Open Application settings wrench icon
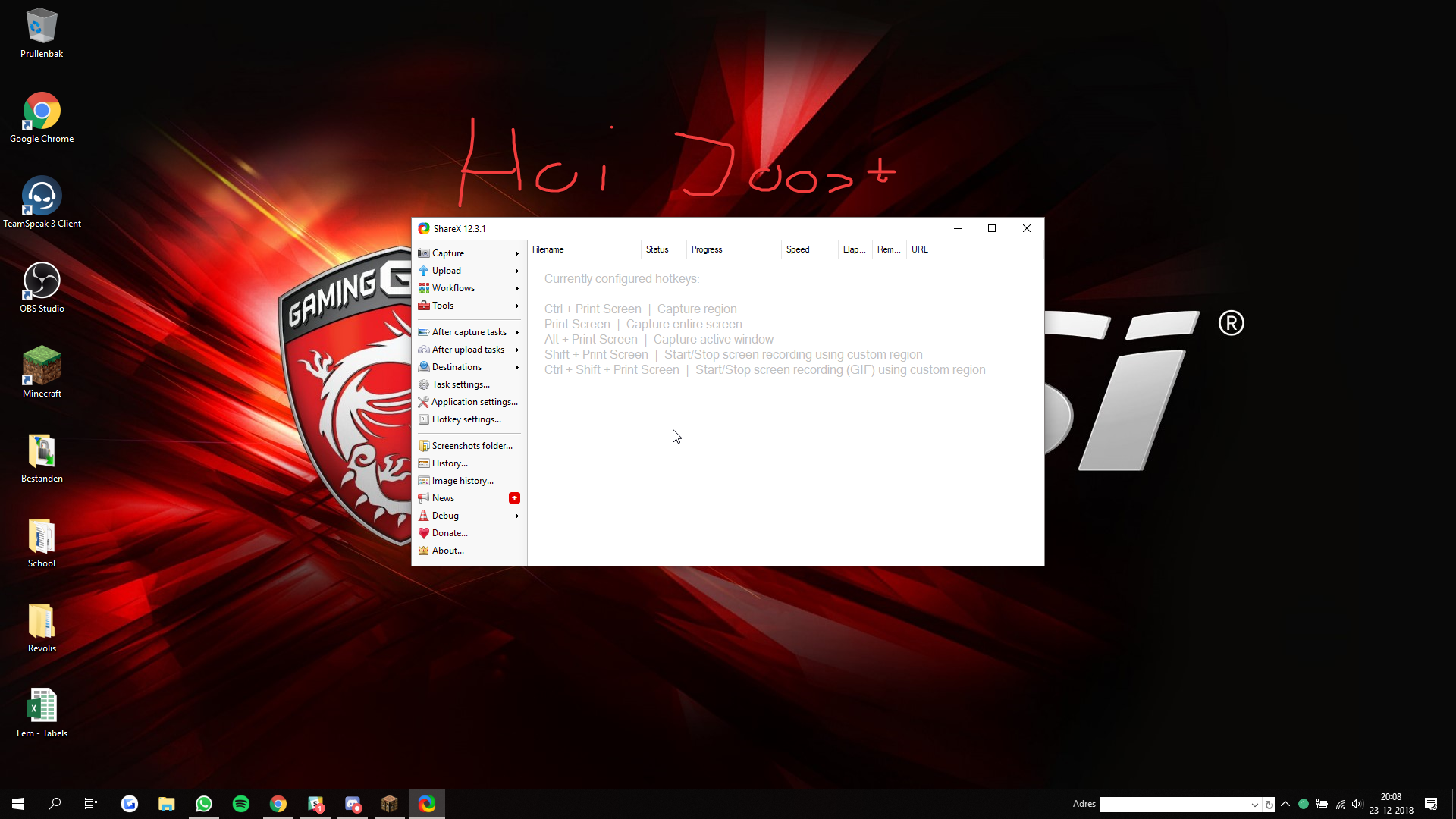1456x819 pixels. tap(424, 402)
